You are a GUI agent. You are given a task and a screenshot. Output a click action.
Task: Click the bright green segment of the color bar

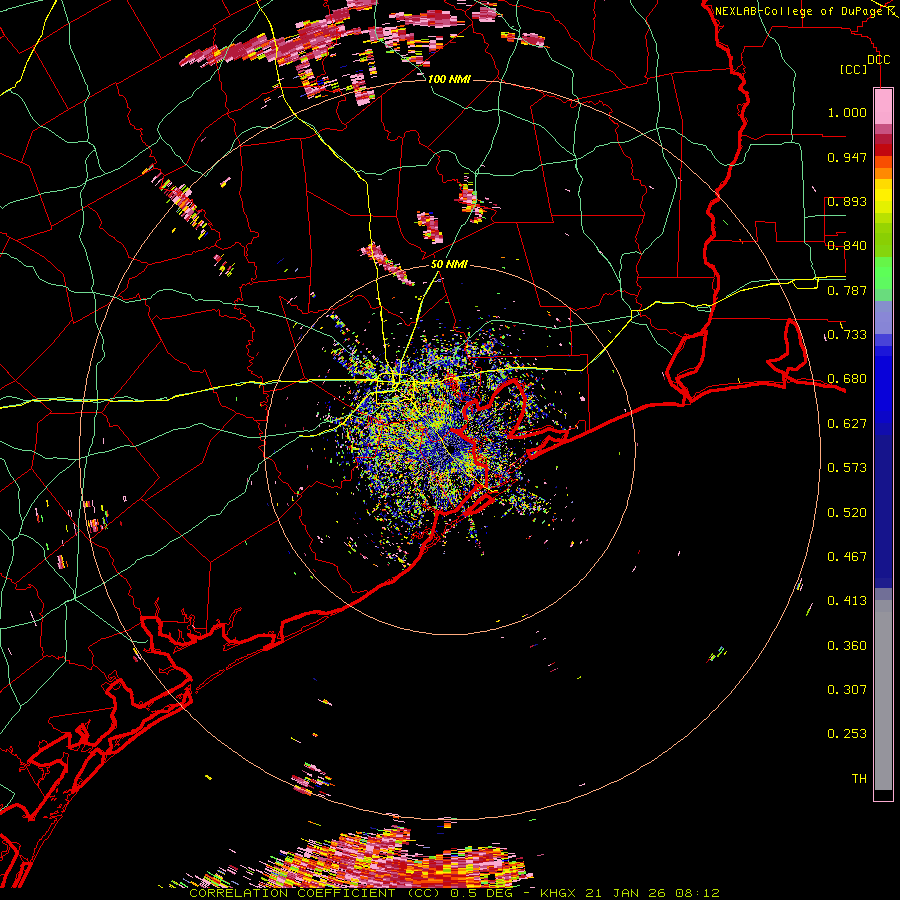883,272
